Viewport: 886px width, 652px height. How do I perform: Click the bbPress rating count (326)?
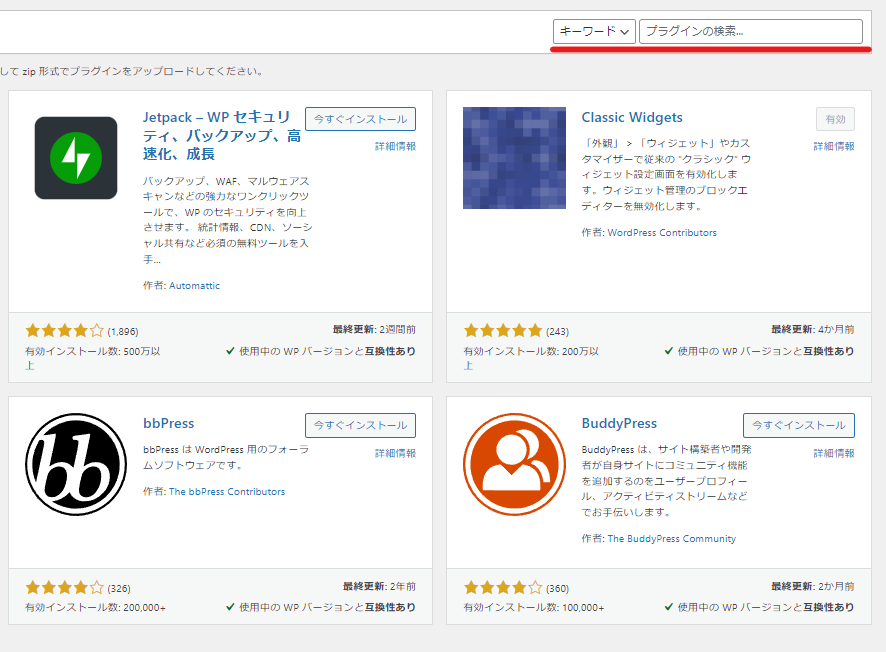point(119,589)
